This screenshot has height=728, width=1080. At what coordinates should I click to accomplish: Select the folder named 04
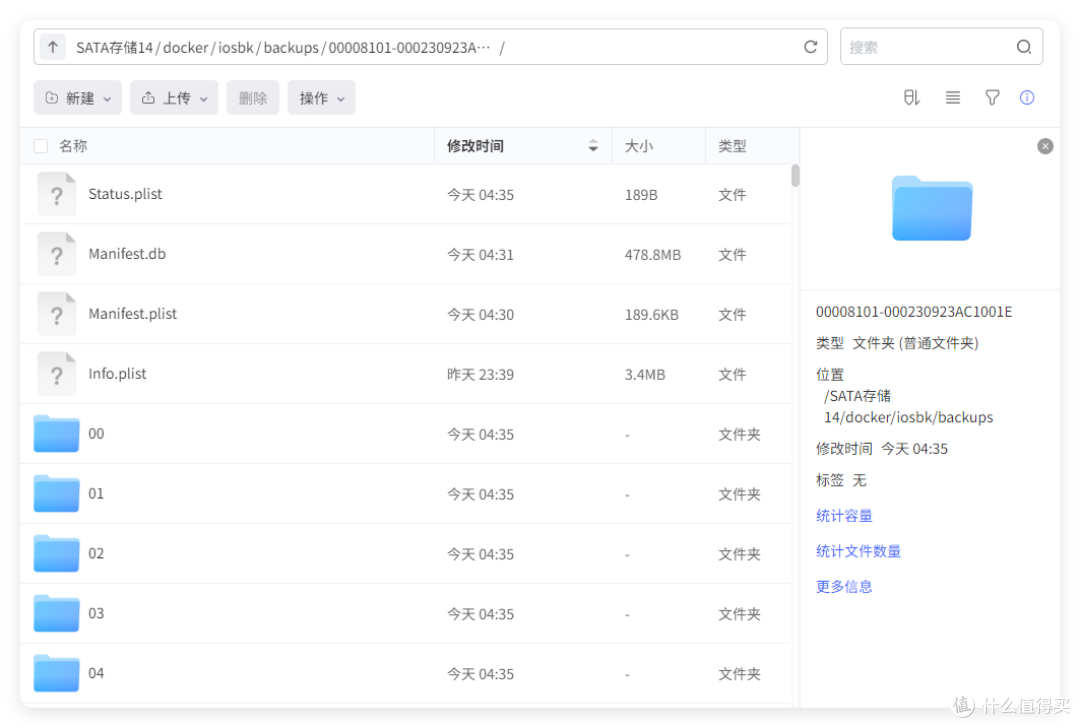click(96, 673)
